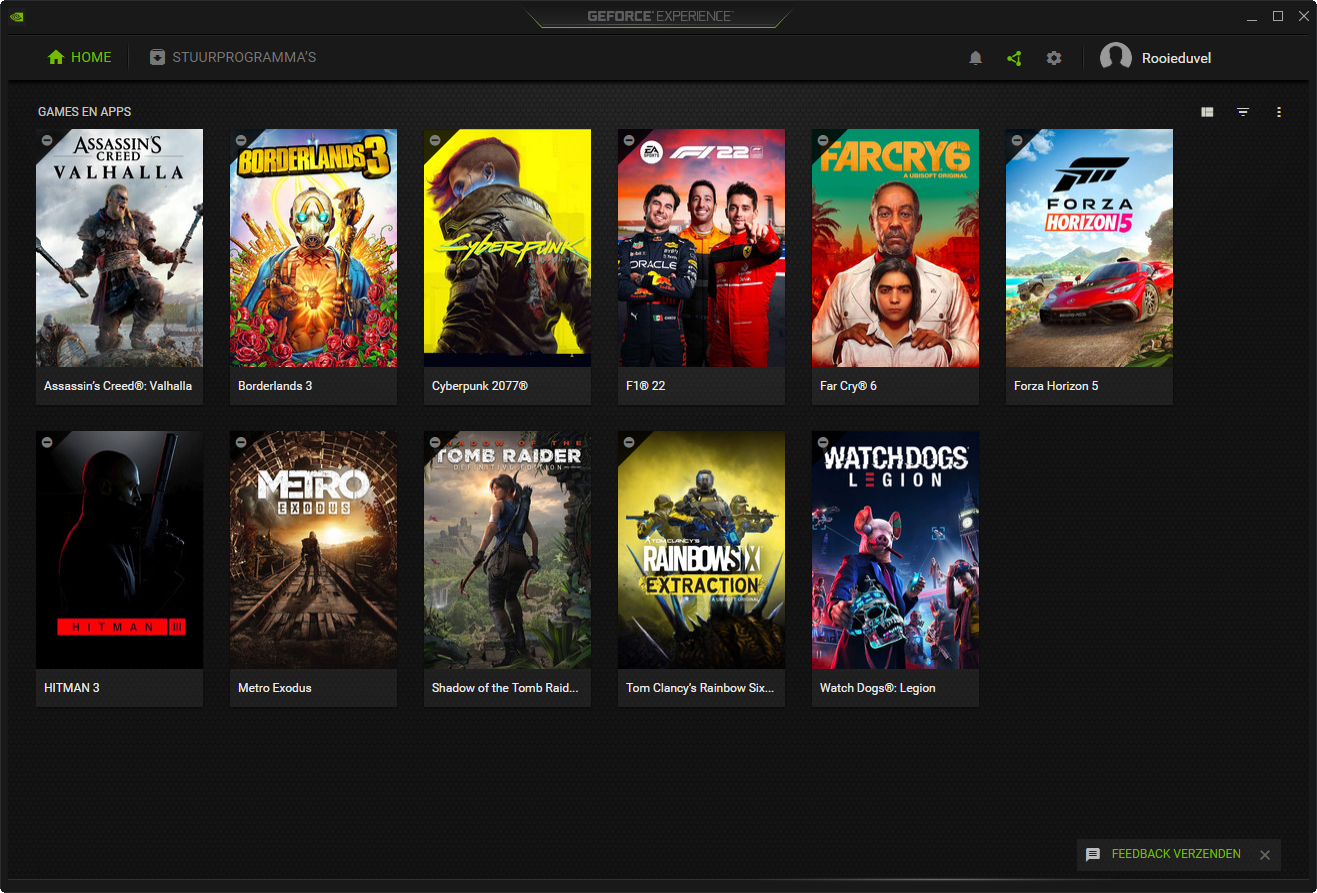The height and width of the screenshot is (893, 1317).
Task: Open the Forza Horizon 5 cover art
Action: click(x=1089, y=248)
